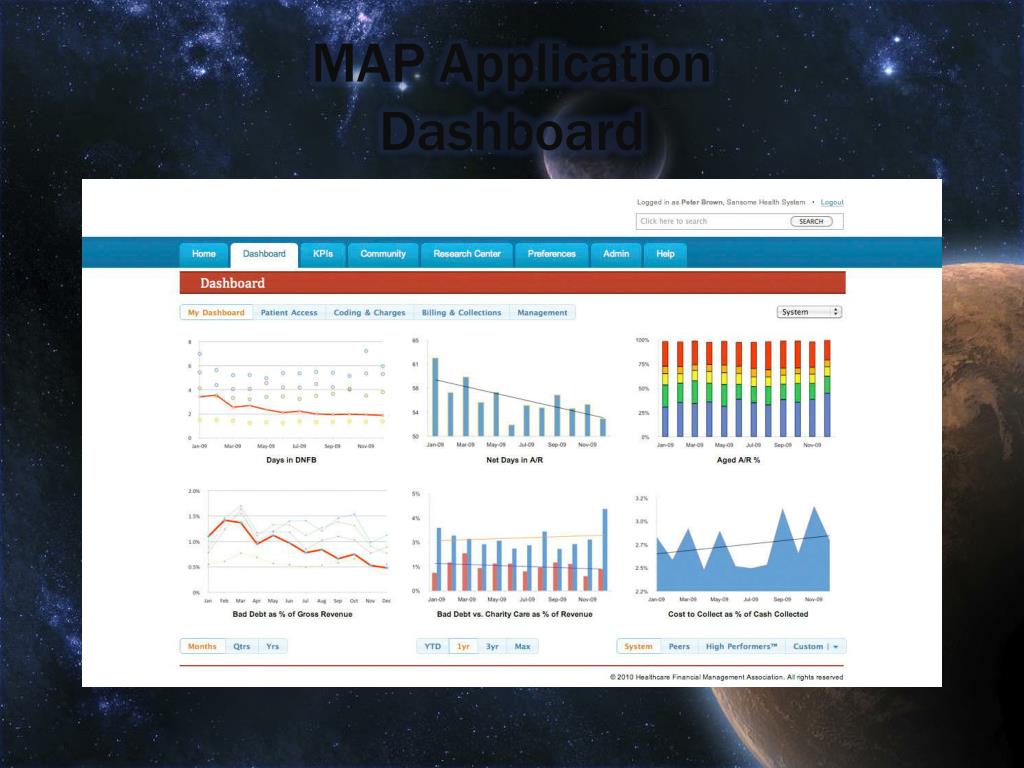The image size is (1024, 768).
Task: Open the KPIs tab
Action: click(x=323, y=254)
